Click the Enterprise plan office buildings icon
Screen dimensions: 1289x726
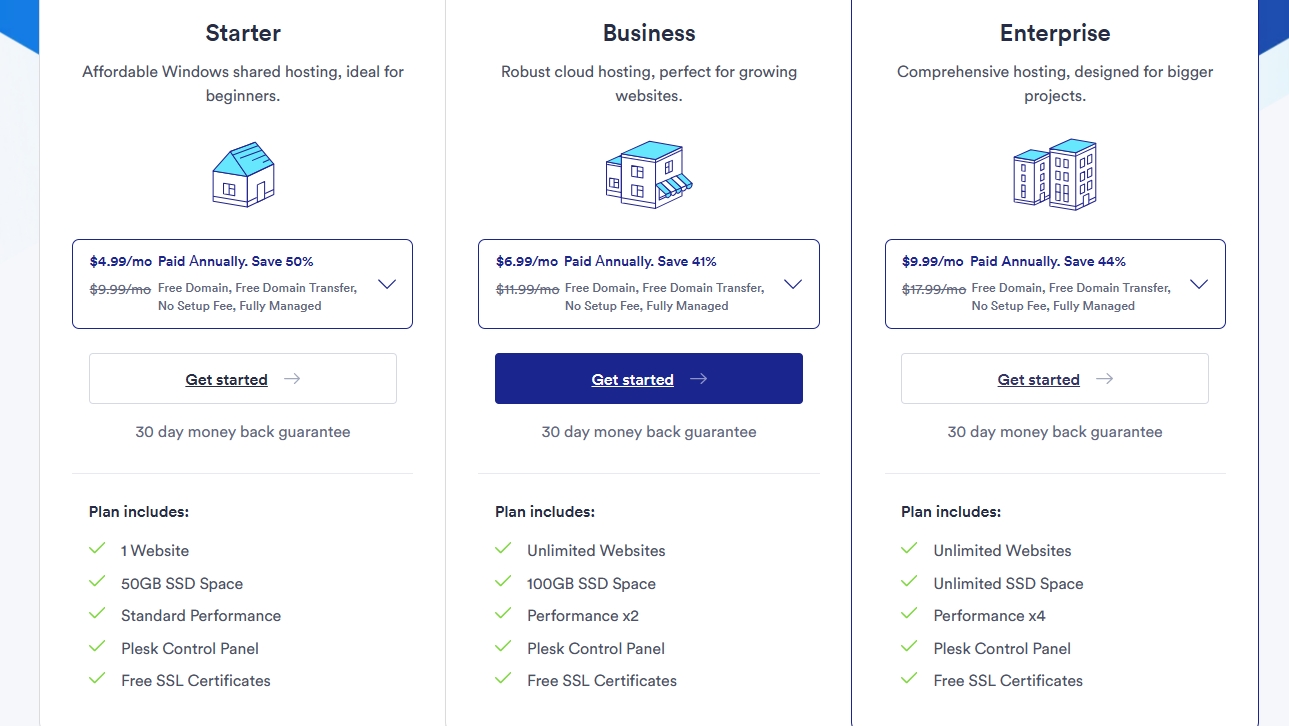[1055, 174]
